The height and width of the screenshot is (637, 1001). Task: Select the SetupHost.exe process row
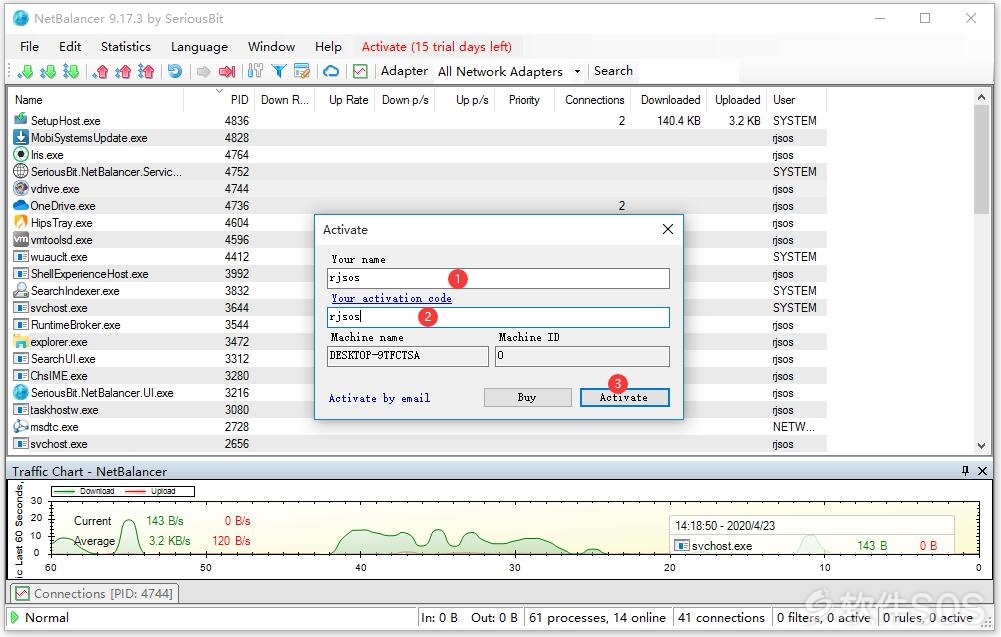pos(419,121)
